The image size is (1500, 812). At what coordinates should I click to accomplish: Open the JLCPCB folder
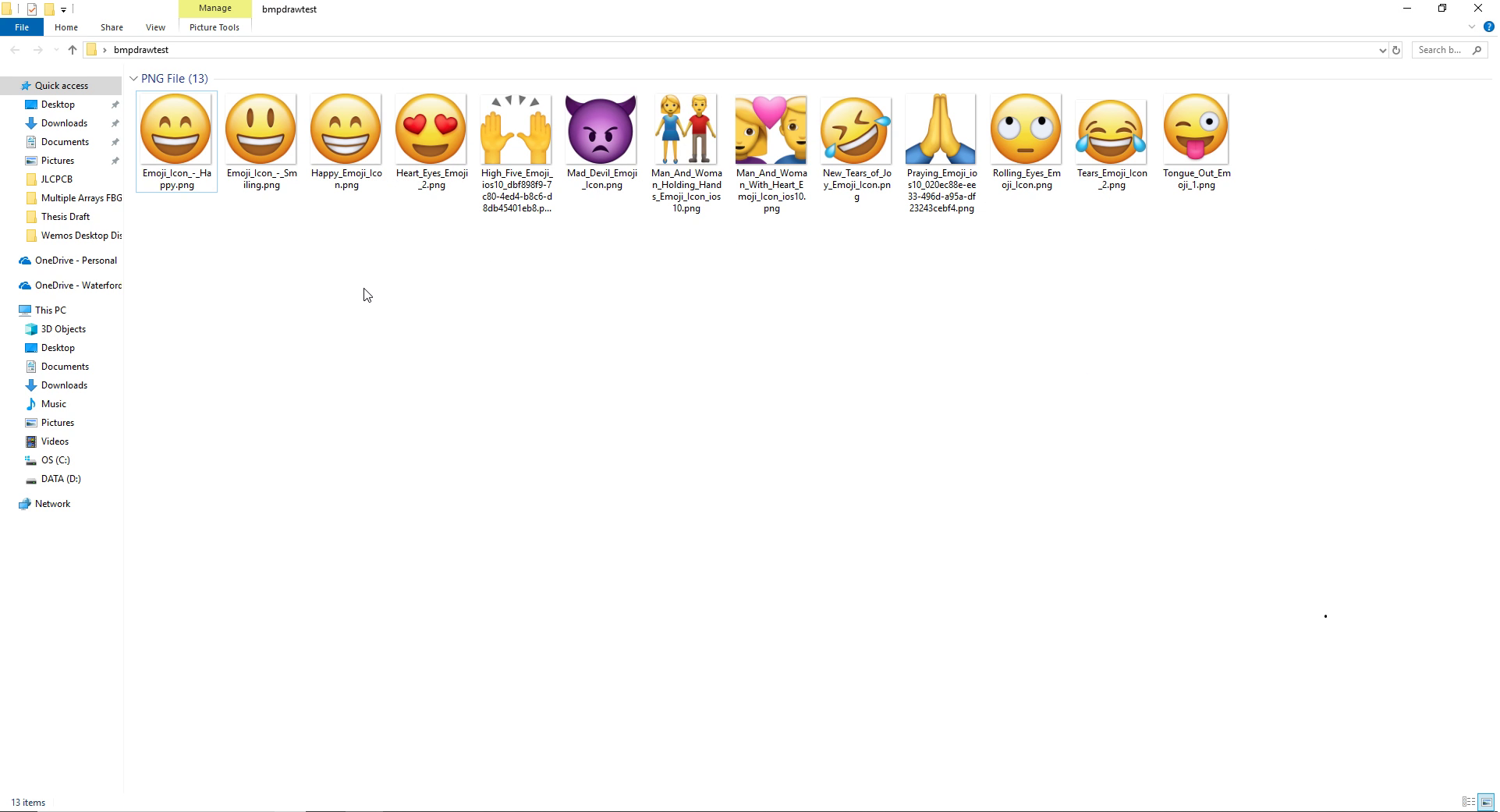point(56,179)
